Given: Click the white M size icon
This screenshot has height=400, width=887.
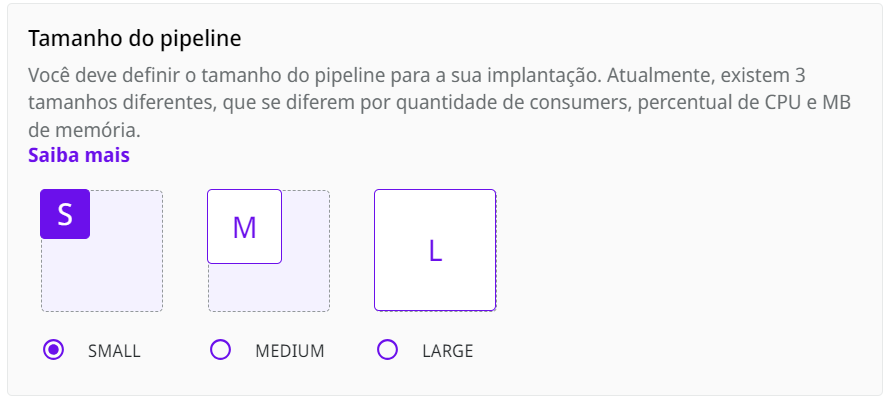Looking at the screenshot, I should pos(244,227).
